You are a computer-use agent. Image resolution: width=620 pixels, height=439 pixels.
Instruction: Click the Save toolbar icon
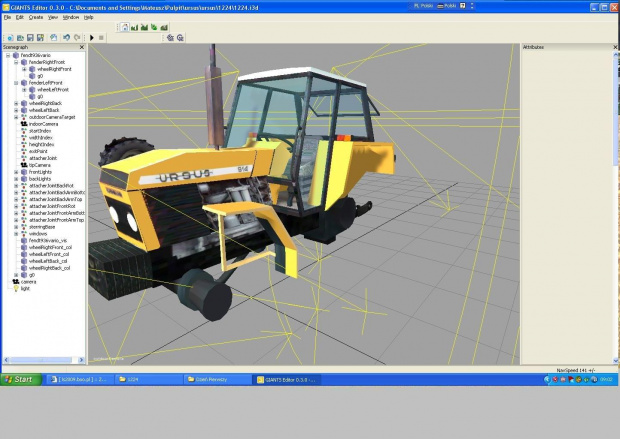[x=30, y=38]
